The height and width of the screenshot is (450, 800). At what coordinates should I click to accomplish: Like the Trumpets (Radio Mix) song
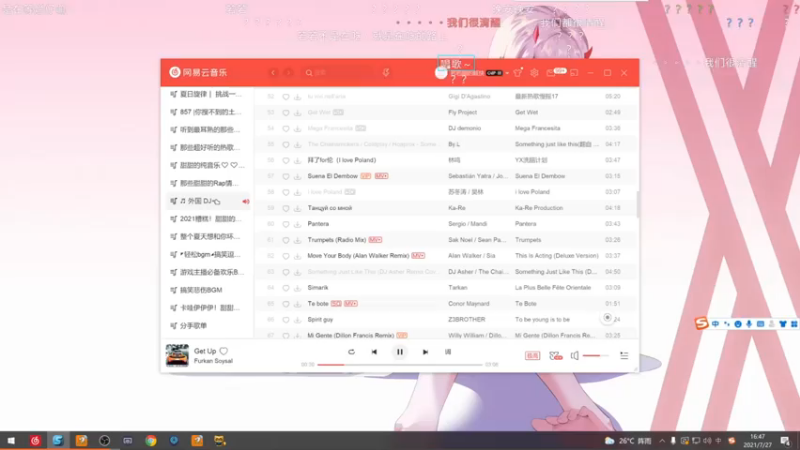coord(286,240)
